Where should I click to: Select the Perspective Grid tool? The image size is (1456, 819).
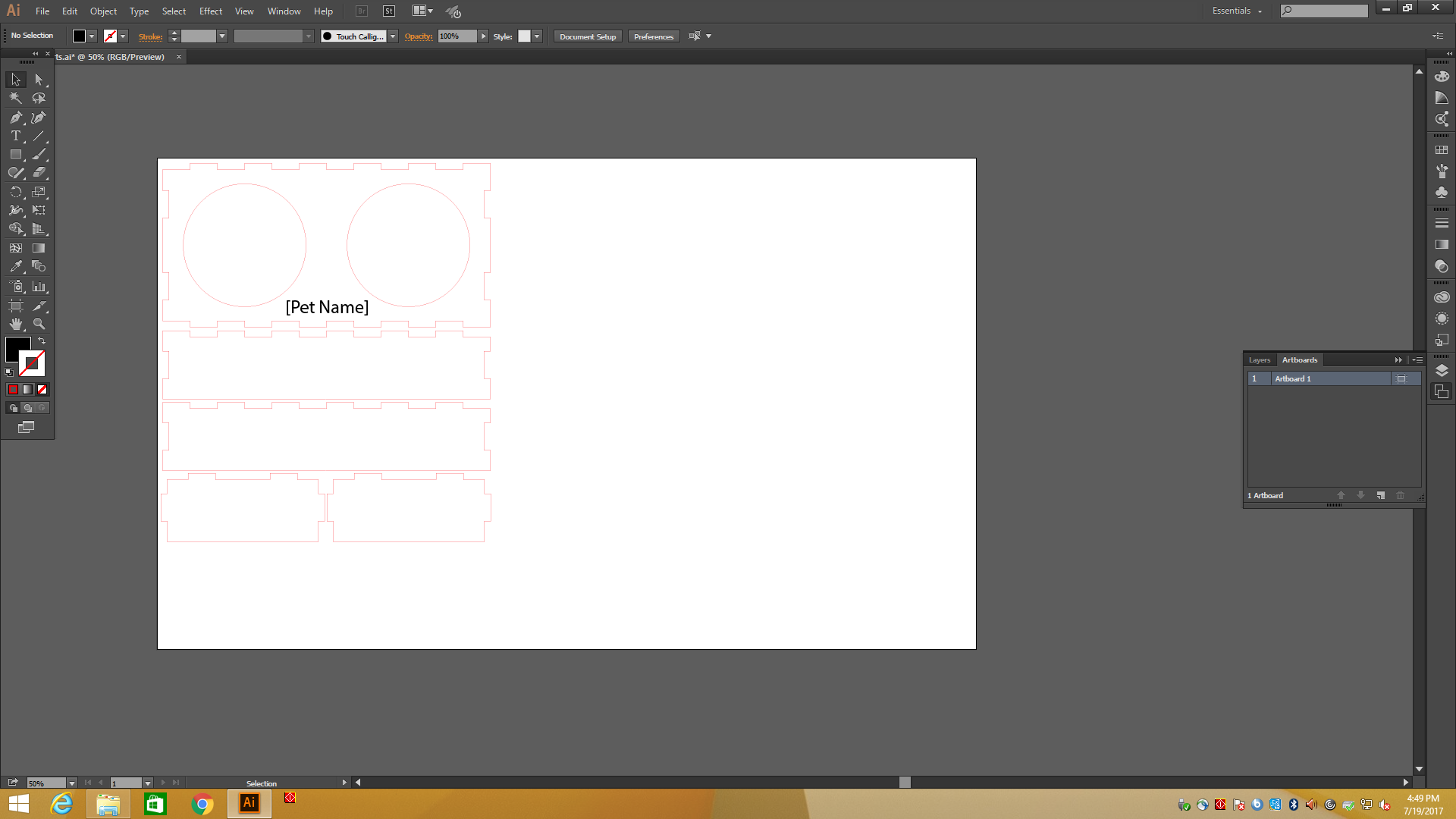[x=39, y=229]
